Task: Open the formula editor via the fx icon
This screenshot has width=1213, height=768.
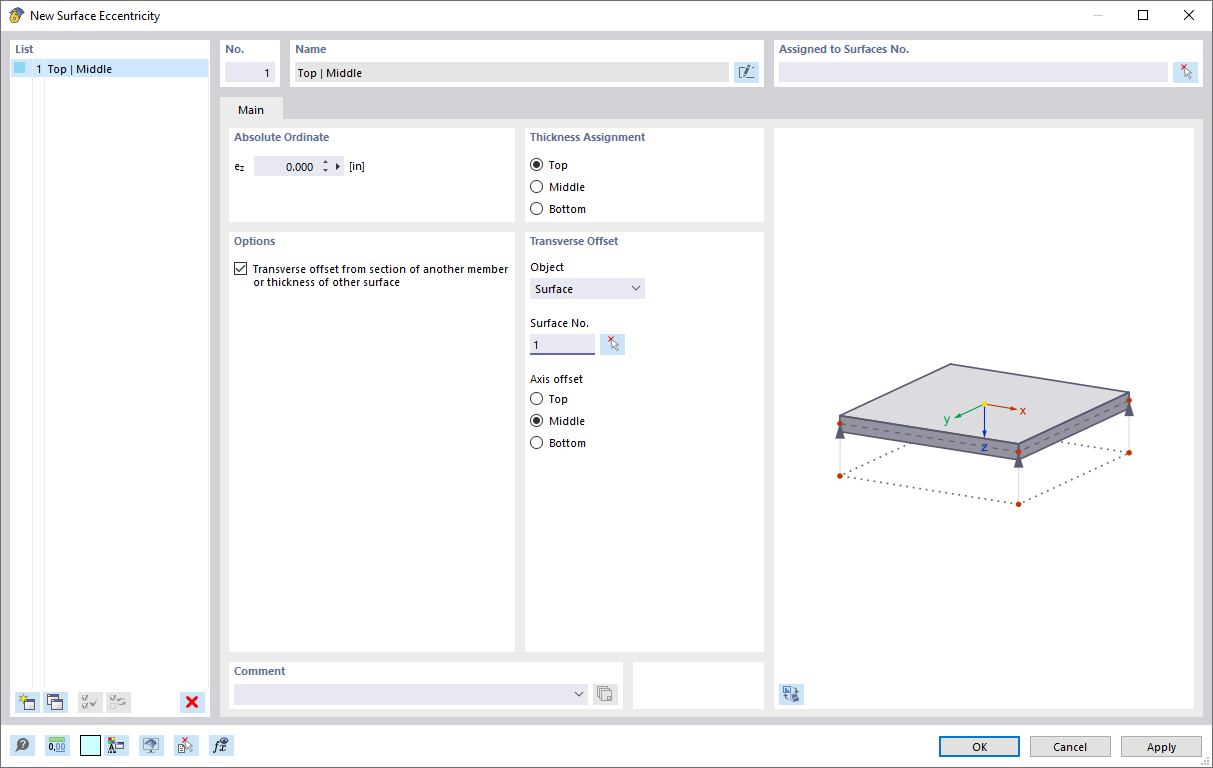Action: [219, 745]
